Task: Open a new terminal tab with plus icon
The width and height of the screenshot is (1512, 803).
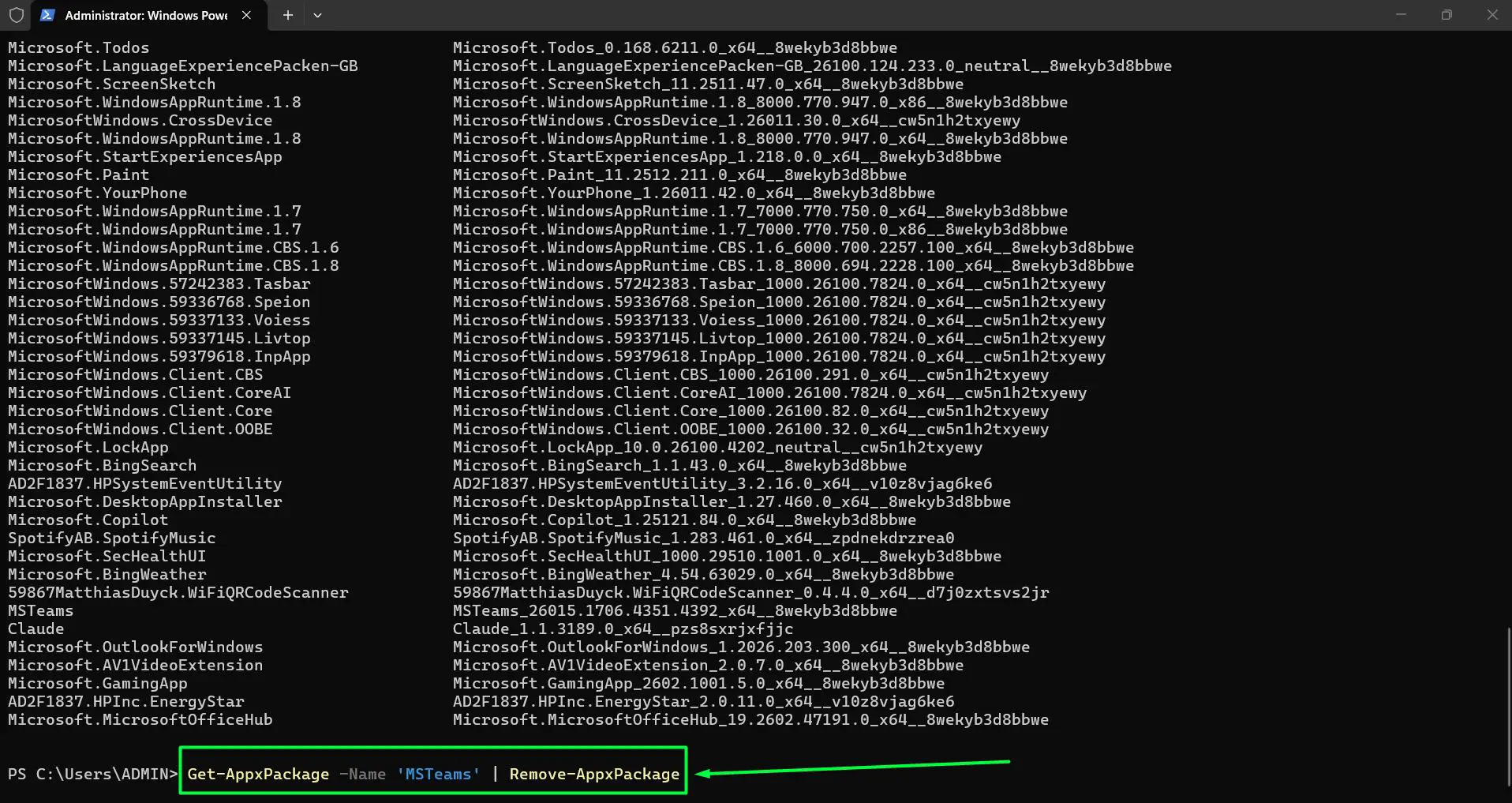Action: pos(287,15)
